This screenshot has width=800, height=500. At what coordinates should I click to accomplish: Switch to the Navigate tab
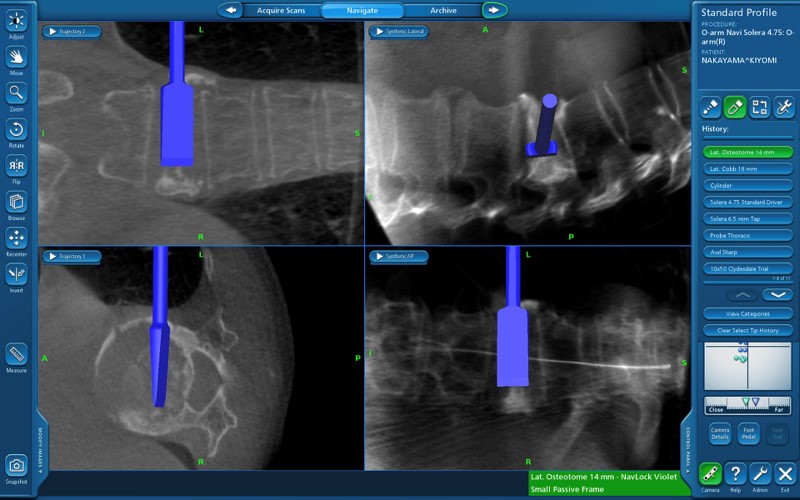[362, 10]
